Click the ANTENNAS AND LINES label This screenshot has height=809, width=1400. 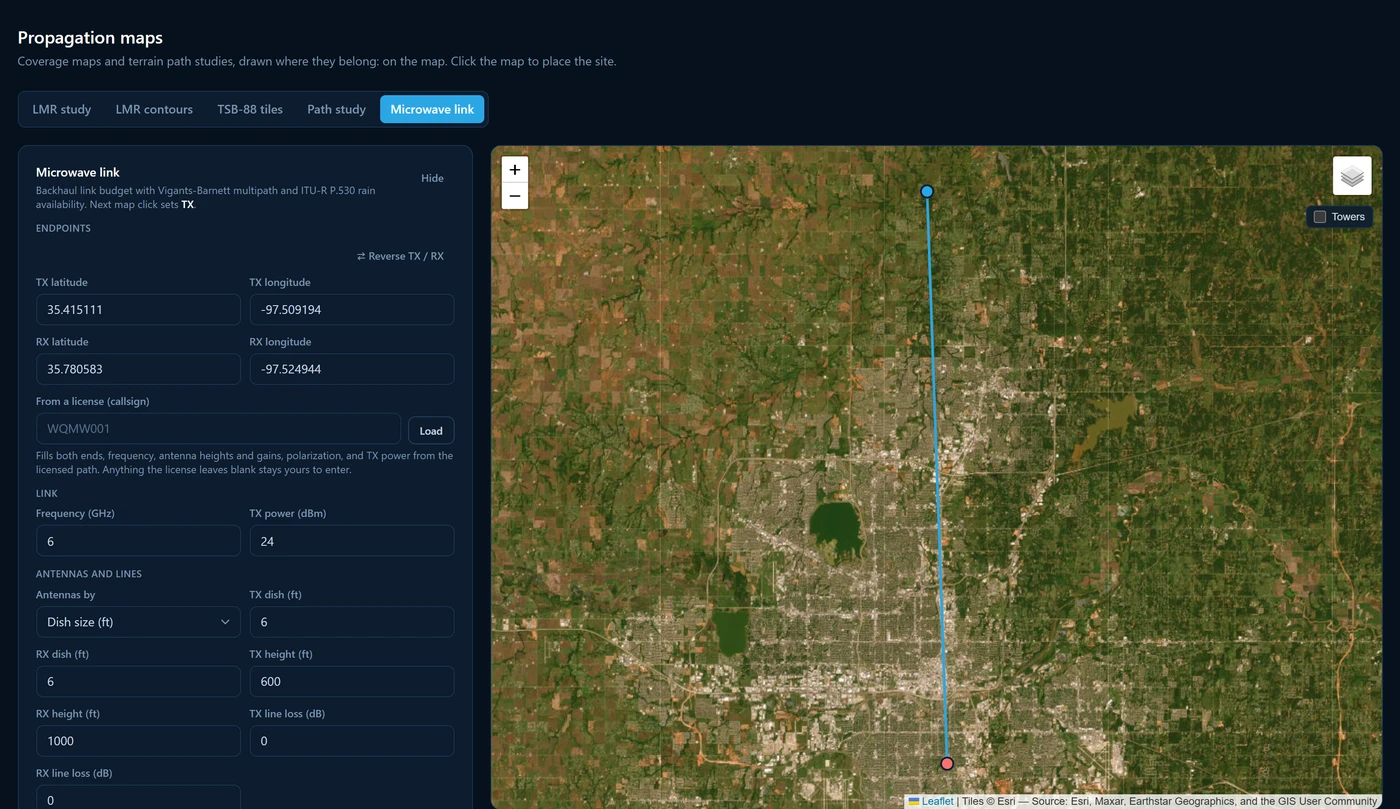point(89,574)
